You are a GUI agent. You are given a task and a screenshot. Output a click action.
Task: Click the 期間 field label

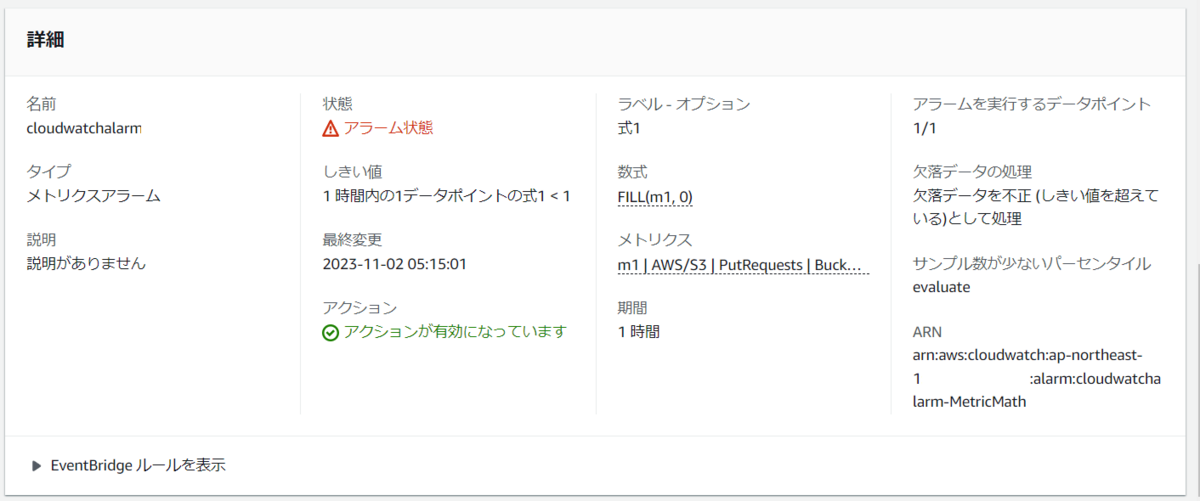tap(633, 308)
